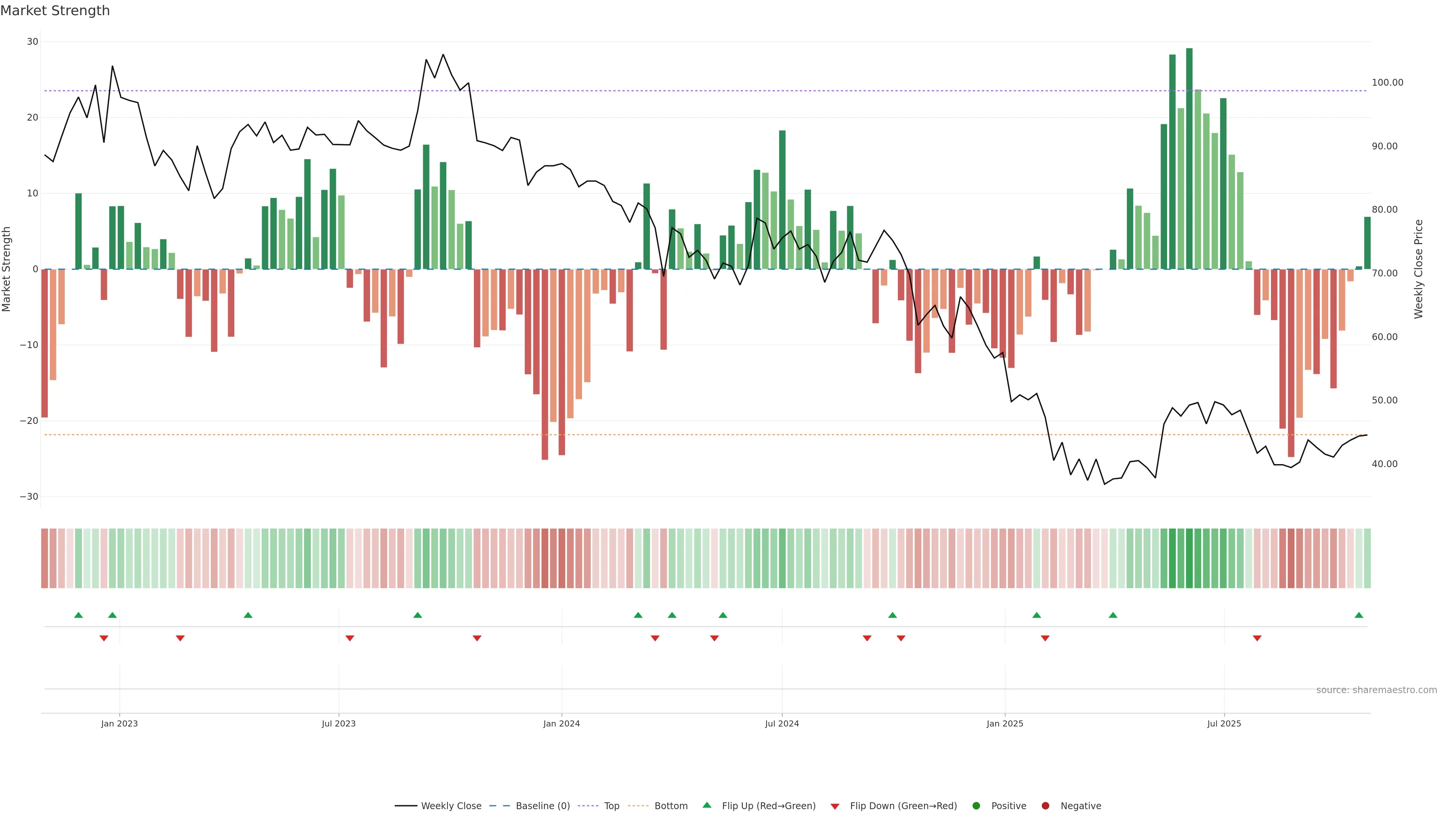Viewport: 1456px width, 819px height.
Task: Click the first green flip-up triangle marker
Action: click(78, 615)
